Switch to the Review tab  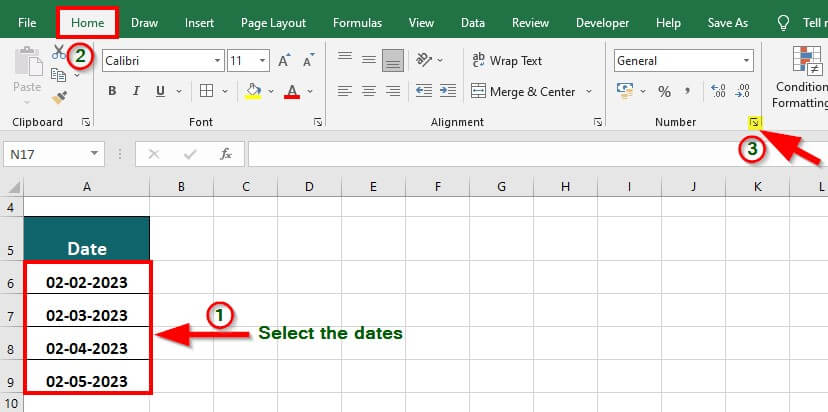click(530, 23)
